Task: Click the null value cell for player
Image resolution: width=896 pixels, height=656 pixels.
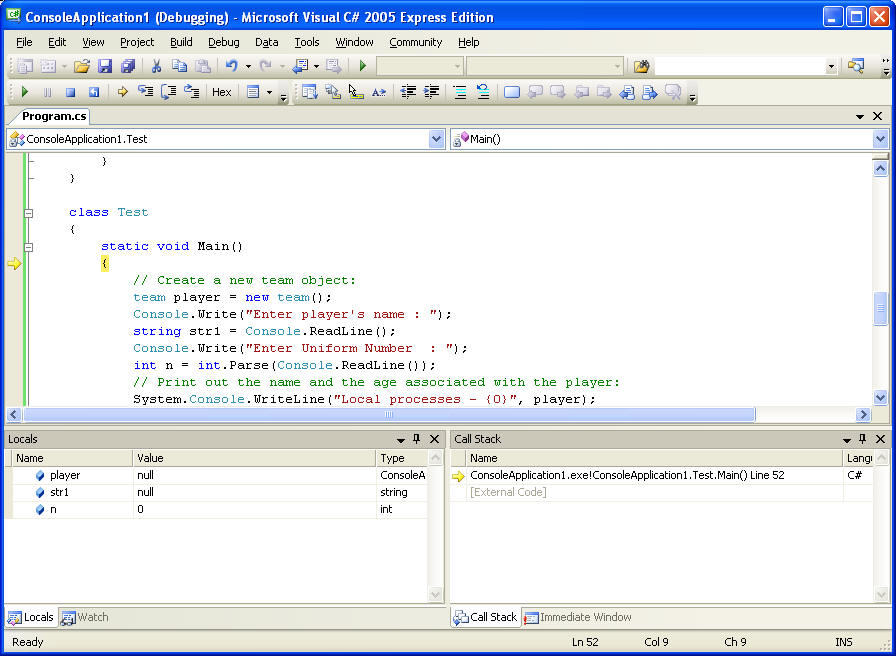Action: [146, 476]
